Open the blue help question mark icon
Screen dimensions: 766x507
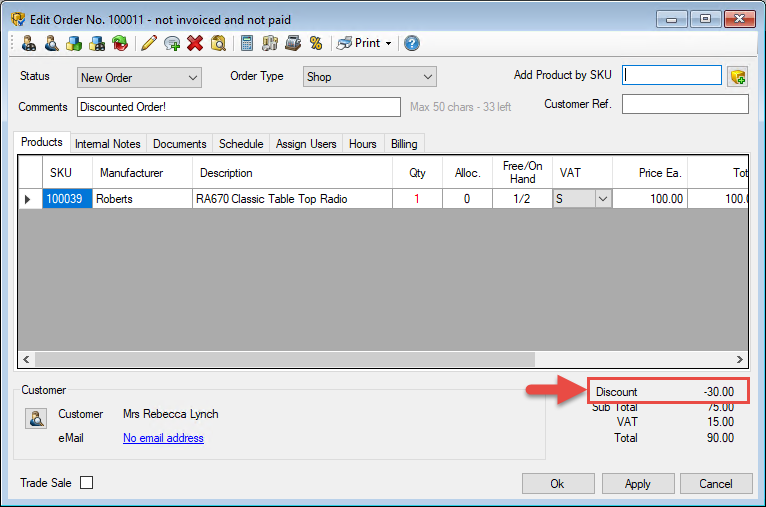point(411,43)
